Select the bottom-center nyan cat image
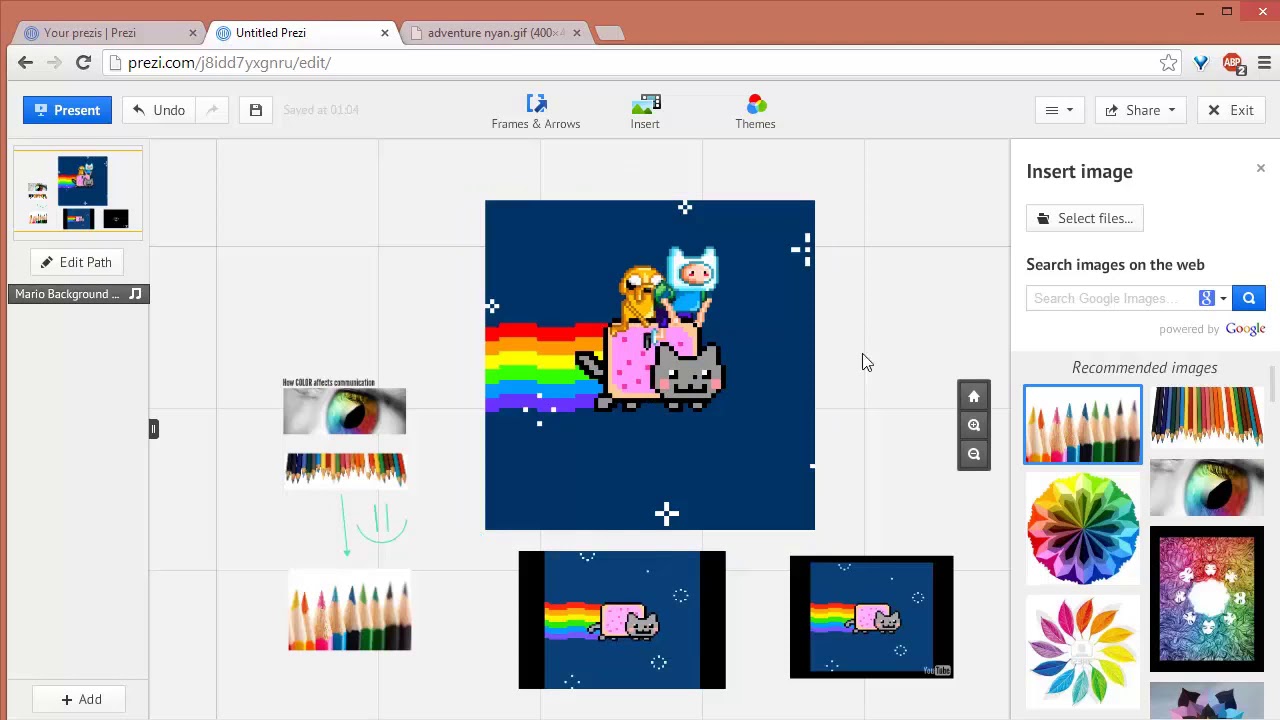This screenshot has width=1280, height=720. click(622, 620)
